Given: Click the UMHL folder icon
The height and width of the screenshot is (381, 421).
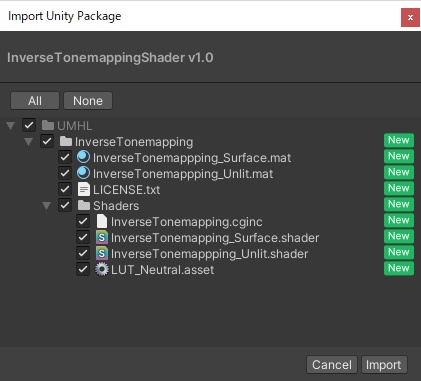Looking at the screenshot, I should tap(48, 125).
